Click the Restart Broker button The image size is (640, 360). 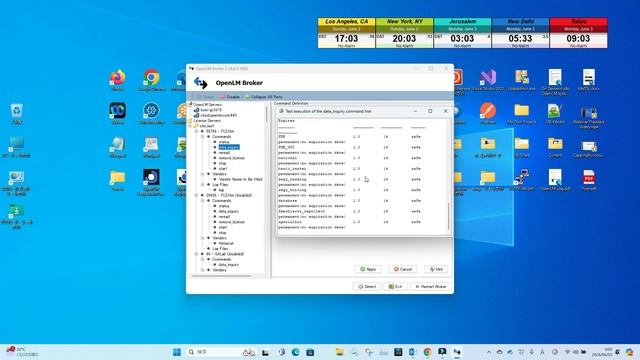click(x=431, y=287)
